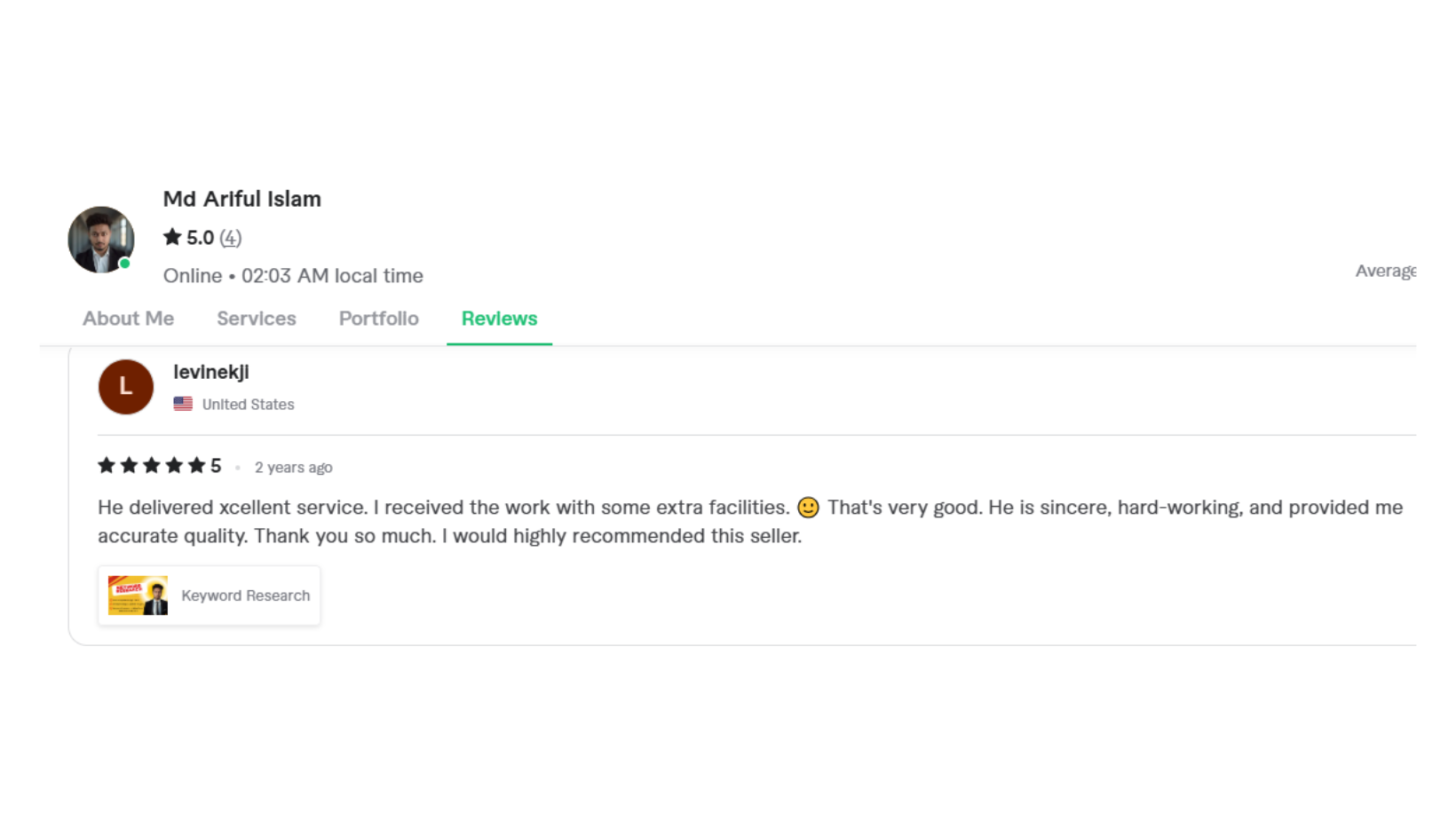Click the Keyword Research gig thumbnail image
This screenshot has width=1456, height=820.
coord(138,595)
